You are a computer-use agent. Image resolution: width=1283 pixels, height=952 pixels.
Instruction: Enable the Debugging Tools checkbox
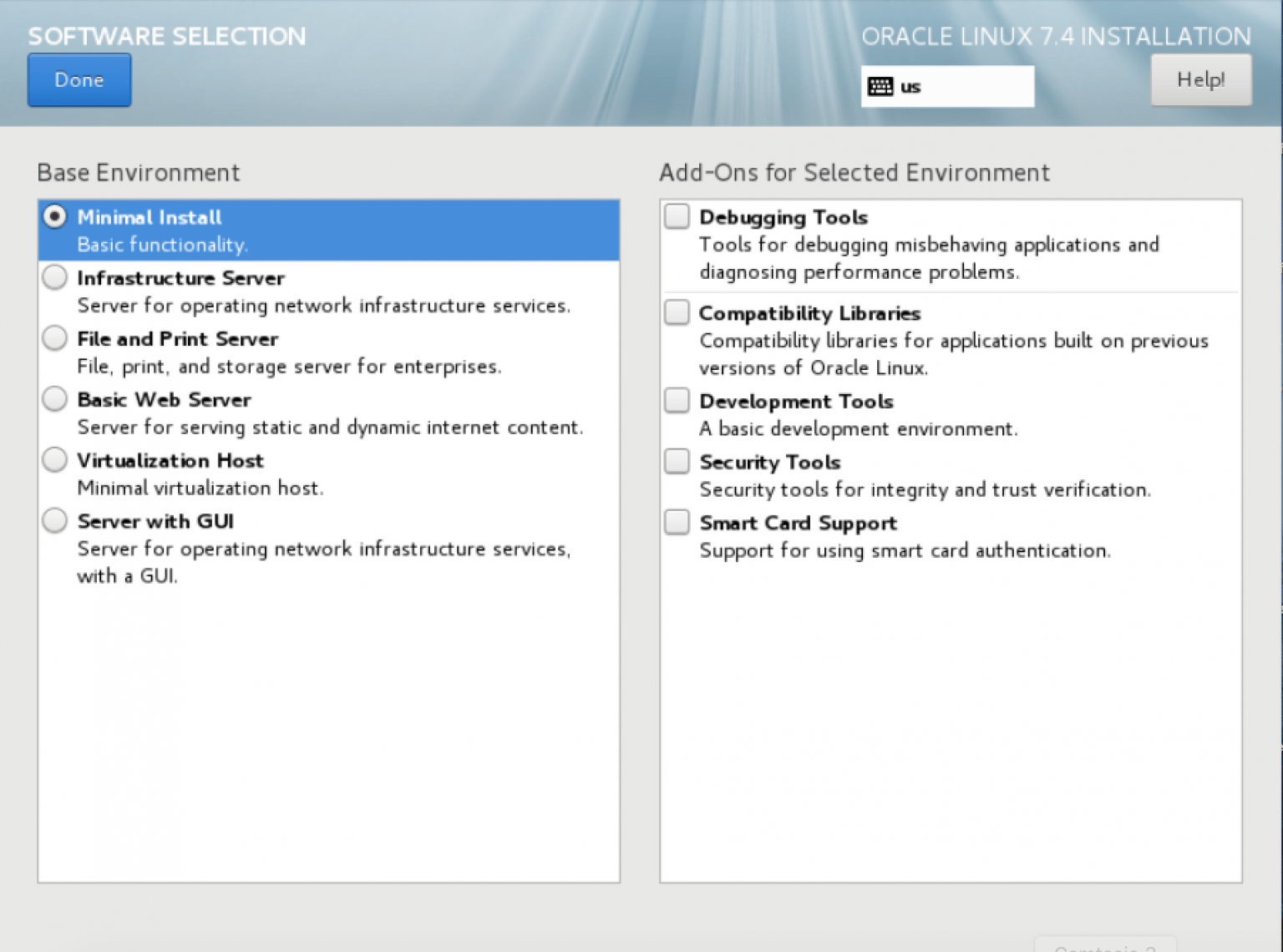coord(677,216)
